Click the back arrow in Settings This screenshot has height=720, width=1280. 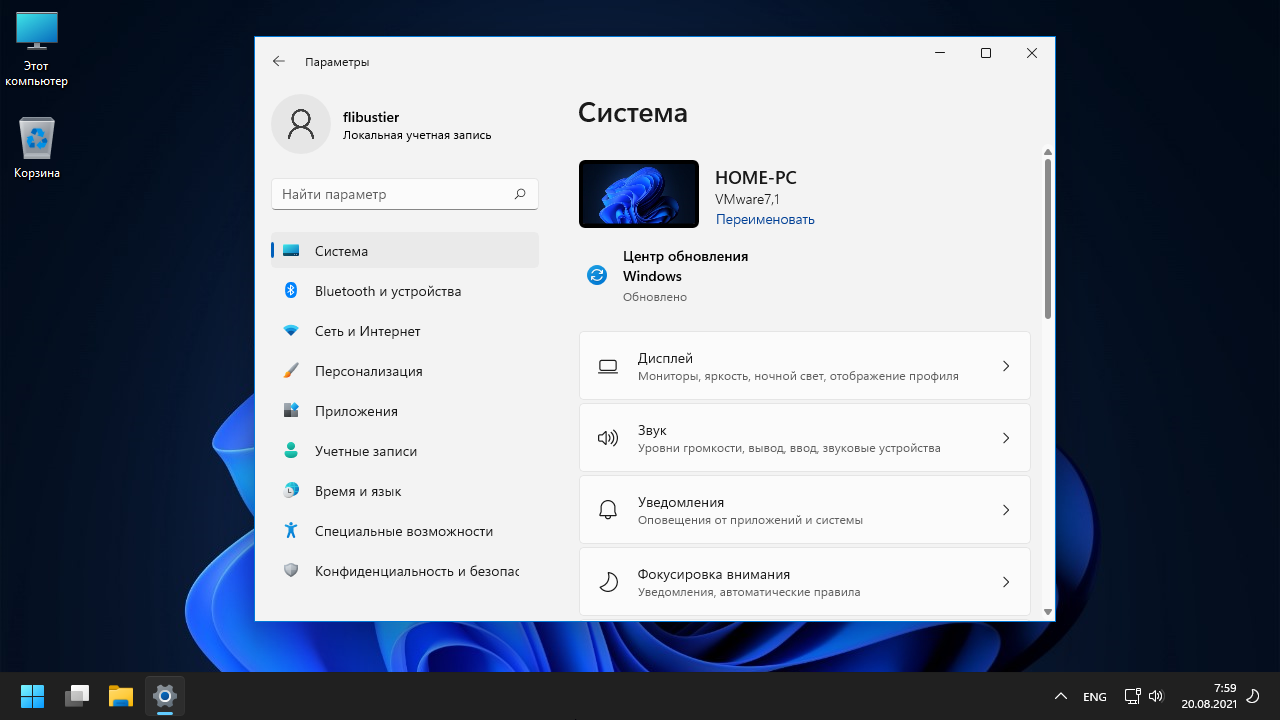[x=279, y=61]
